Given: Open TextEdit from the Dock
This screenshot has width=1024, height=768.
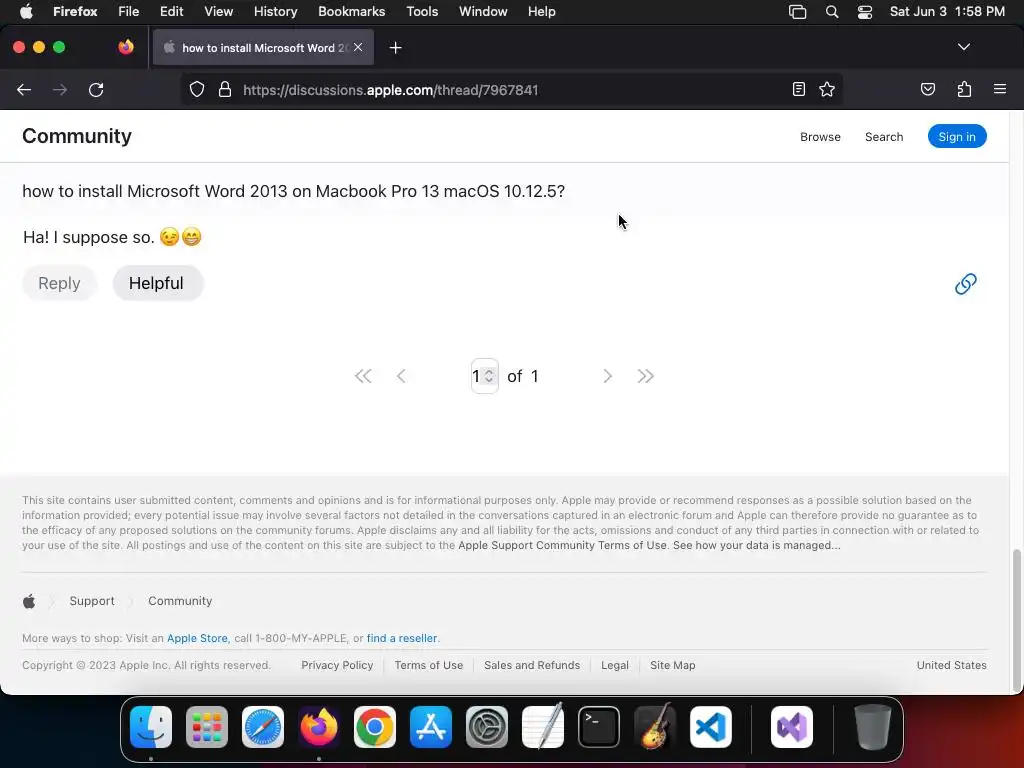Looking at the screenshot, I should [543, 727].
